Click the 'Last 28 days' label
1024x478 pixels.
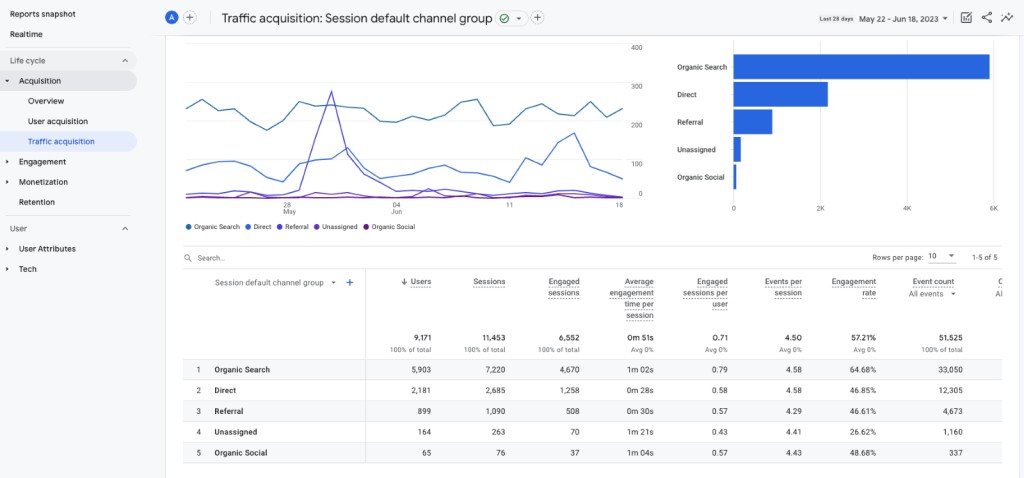837,19
